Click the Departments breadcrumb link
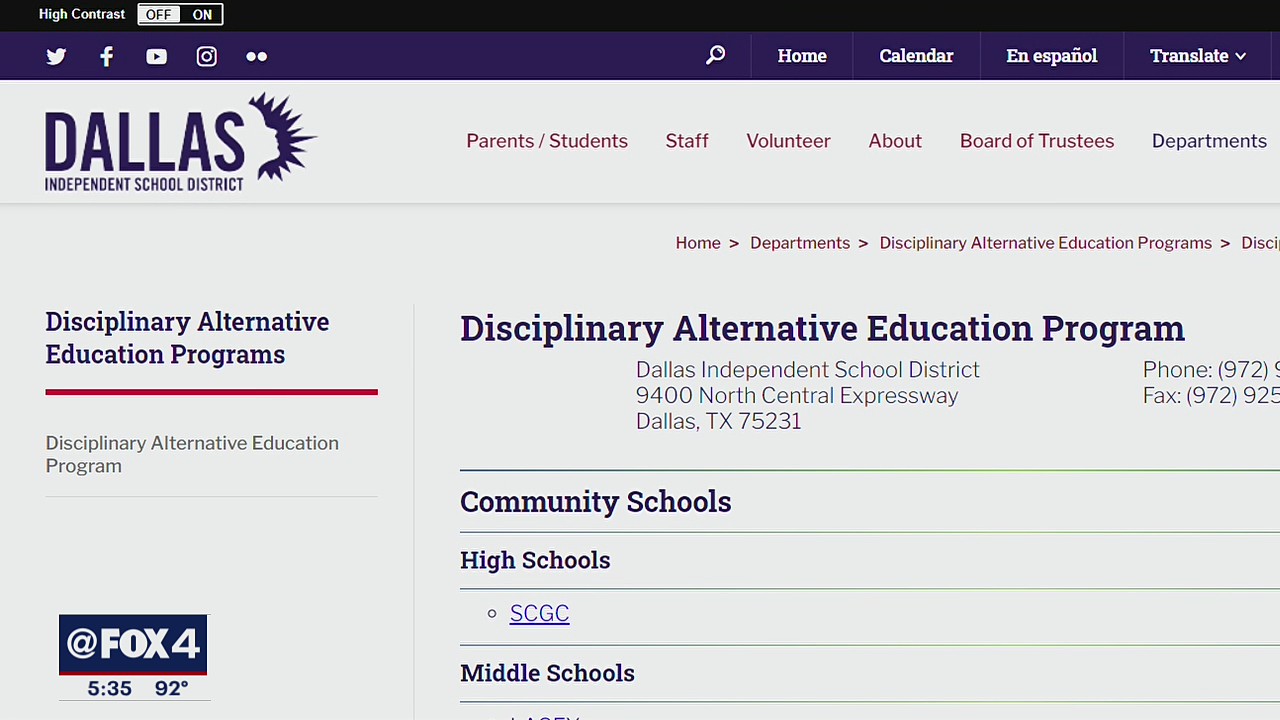1280x720 pixels. (x=800, y=243)
